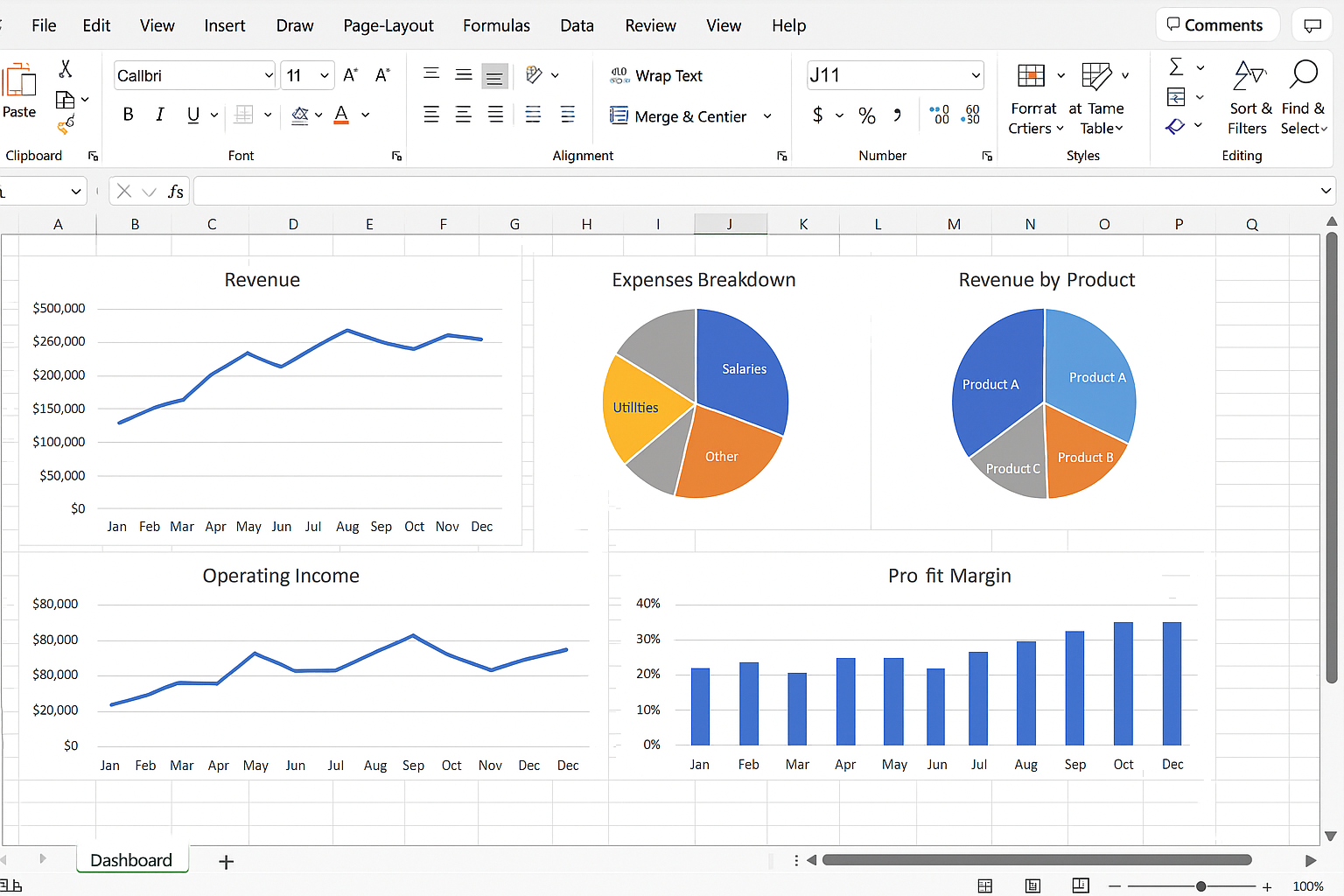Image resolution: width=1344 pixels, height=896 pixels.
Task: Open the Insert tab
Action: (x=225, y=25)
